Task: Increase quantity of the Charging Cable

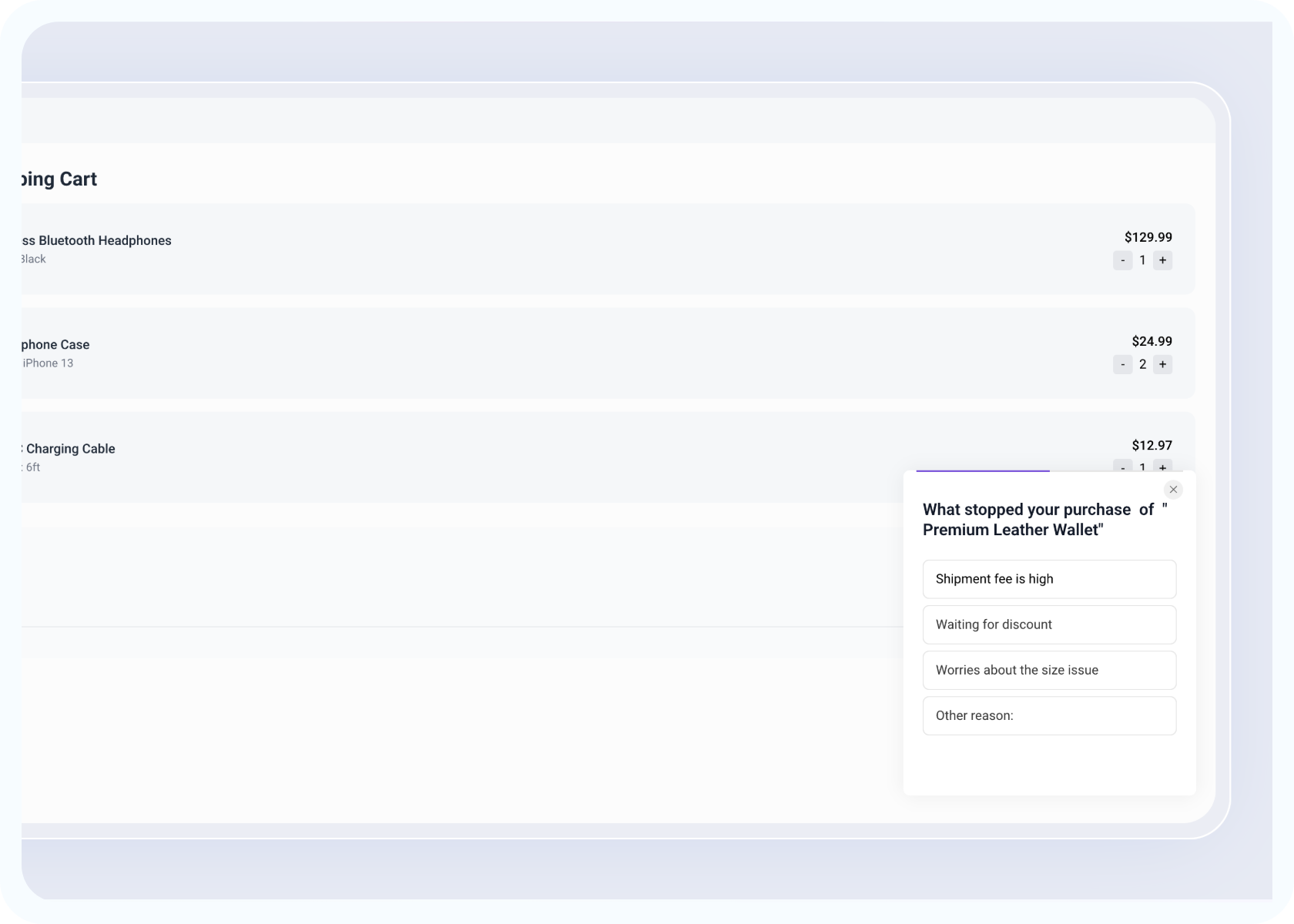Action: [1163, 468]
